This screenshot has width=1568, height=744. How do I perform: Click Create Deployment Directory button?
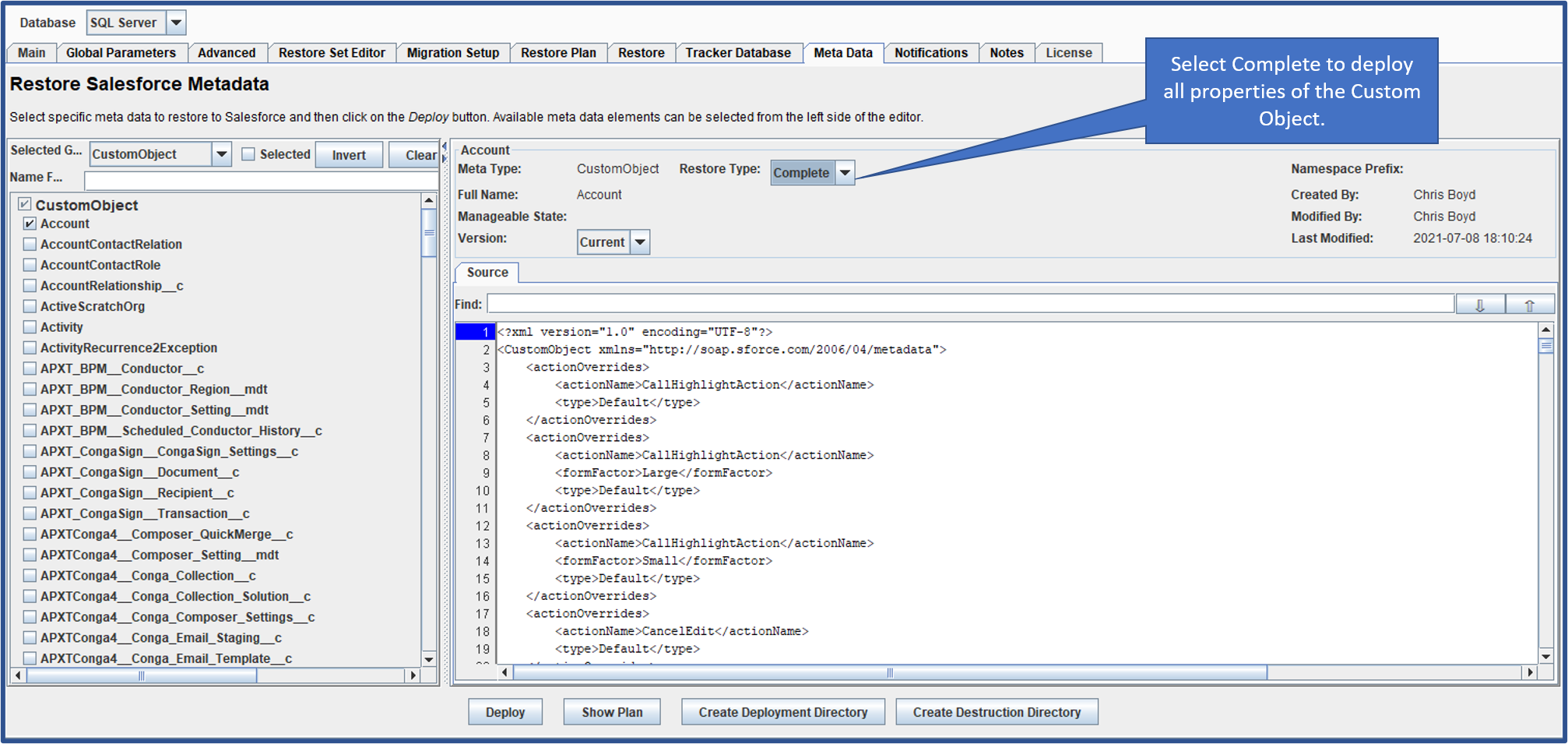click(x=783, y=712)
